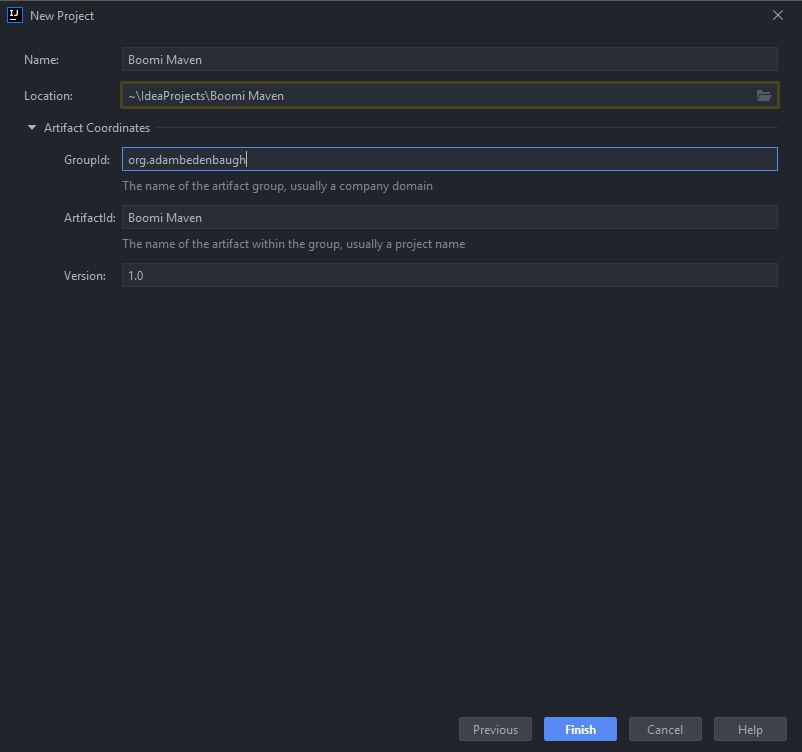Expand the Artifact Coordinates disclosure triangle
Viewport: 802px width, 752px height.
point(31,127)
